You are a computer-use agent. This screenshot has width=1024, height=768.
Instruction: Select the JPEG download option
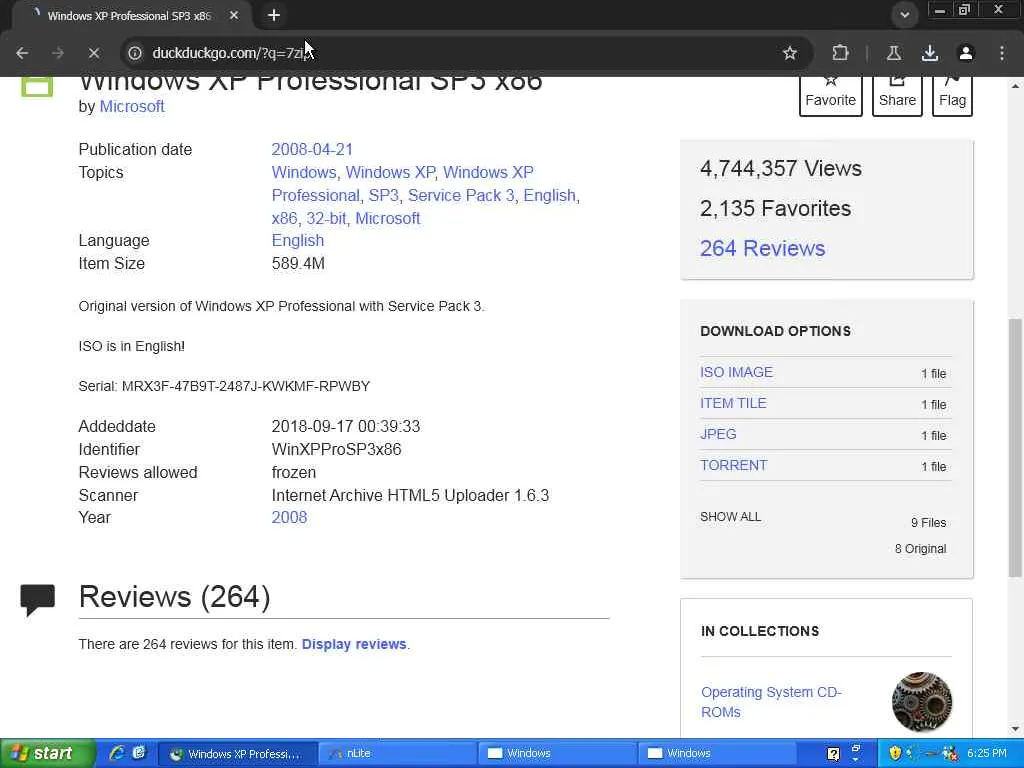[718, 434]
